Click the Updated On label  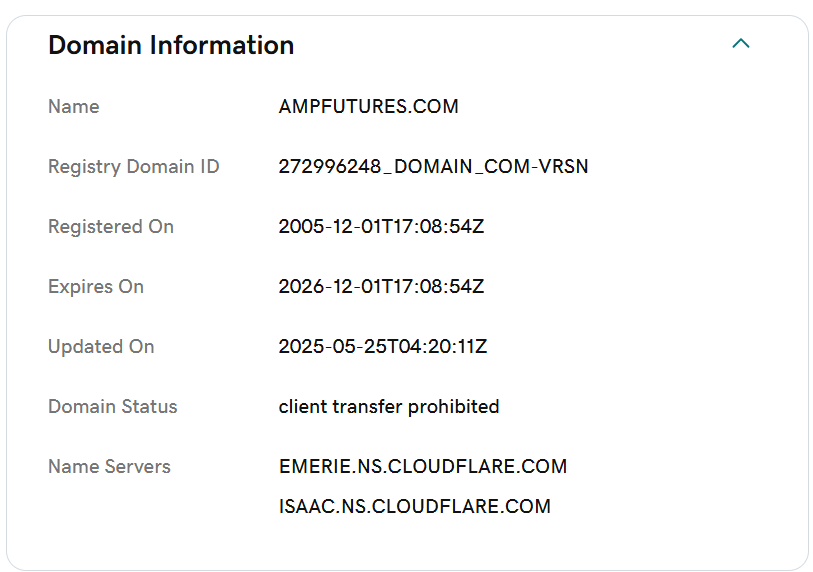(x=101, y=346)
